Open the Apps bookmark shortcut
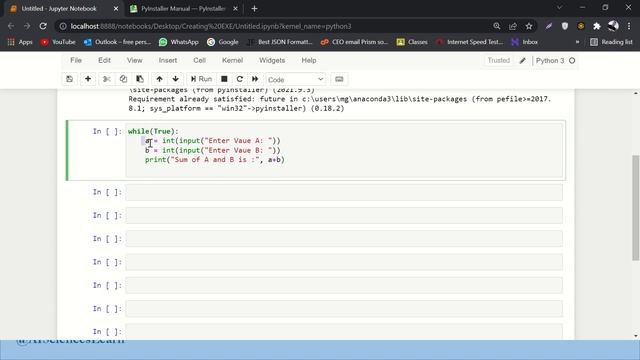This screenshot has width=640, height=360. [20, 42]
